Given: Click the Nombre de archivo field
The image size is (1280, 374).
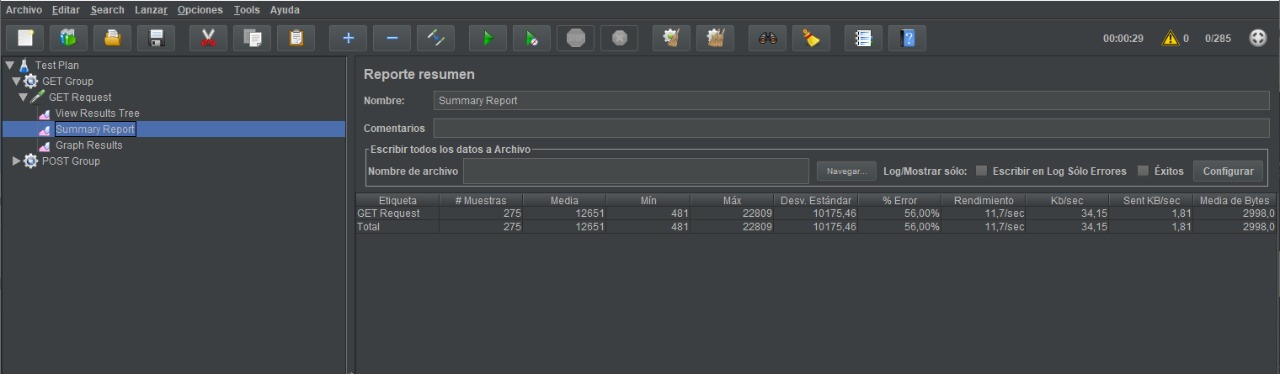Looking at the screenshot, I should [x=635, y=171].
